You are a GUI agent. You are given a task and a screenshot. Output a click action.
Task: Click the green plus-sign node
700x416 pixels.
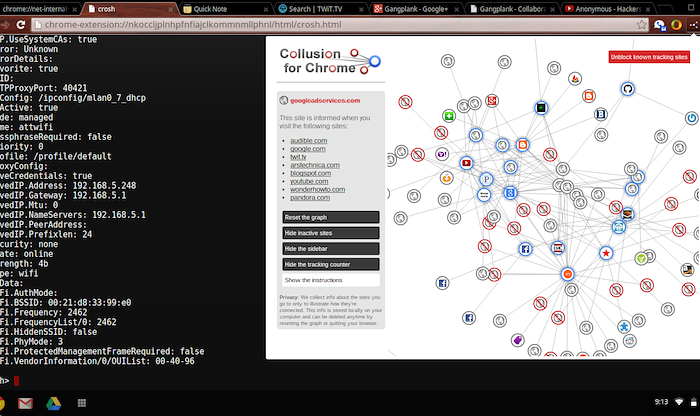[x=449, y=116]
